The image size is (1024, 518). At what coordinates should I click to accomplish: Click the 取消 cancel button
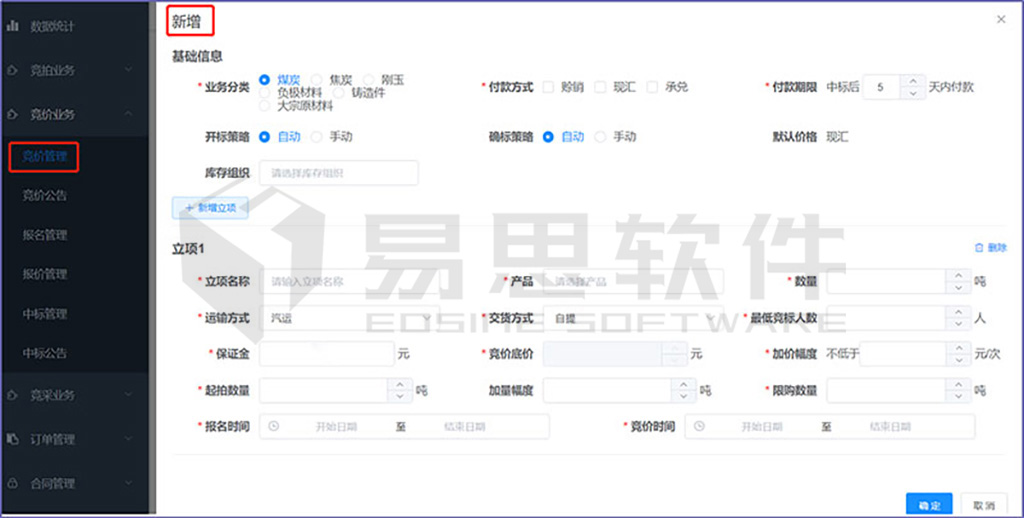coord(983,505)
